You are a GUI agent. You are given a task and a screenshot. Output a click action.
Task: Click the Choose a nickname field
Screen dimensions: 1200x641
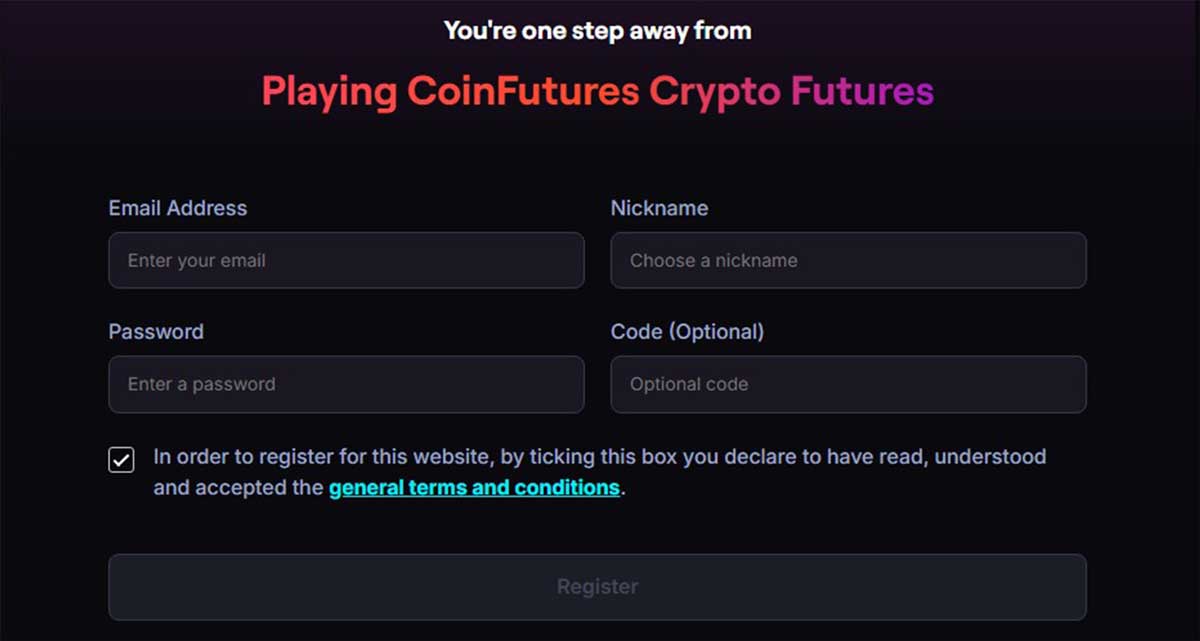pos(848,260)
